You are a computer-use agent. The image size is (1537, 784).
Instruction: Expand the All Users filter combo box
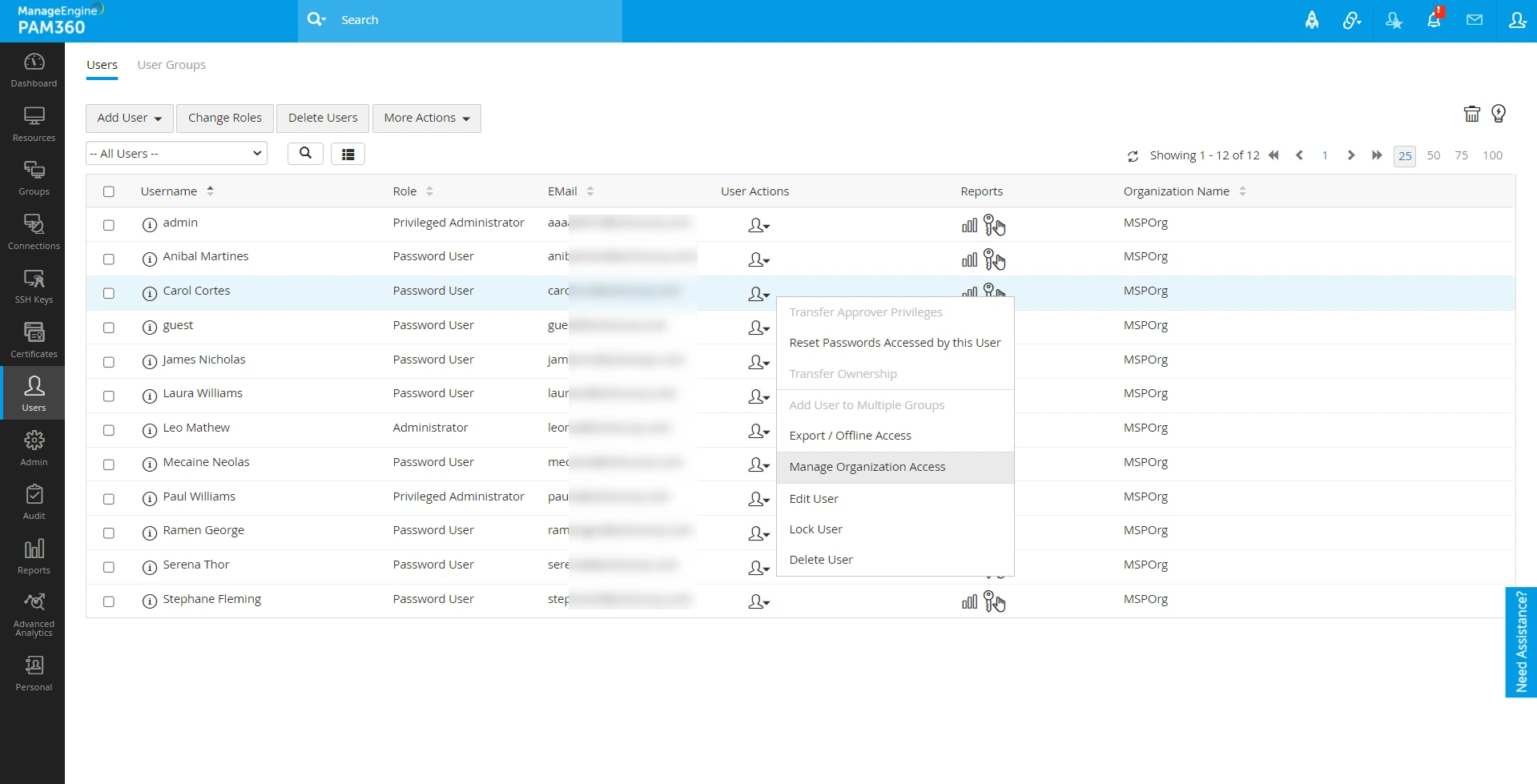[176, 154]
